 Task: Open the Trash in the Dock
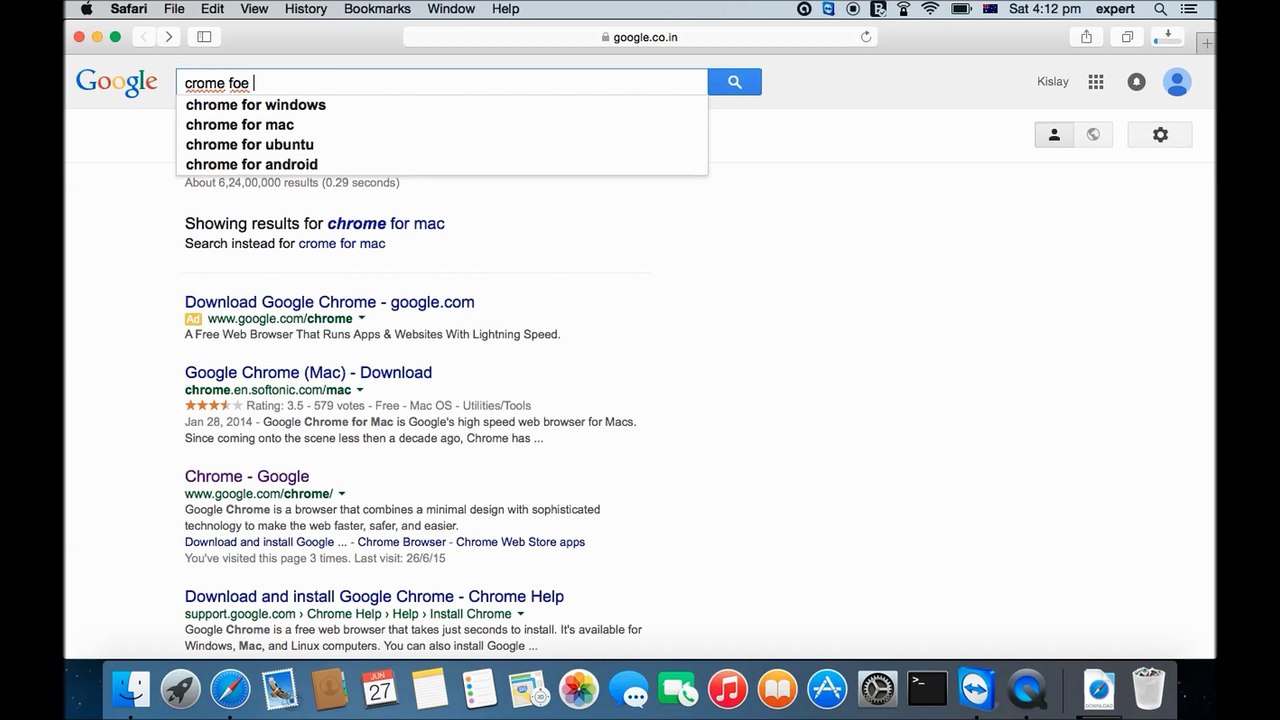pos(1148,689)
